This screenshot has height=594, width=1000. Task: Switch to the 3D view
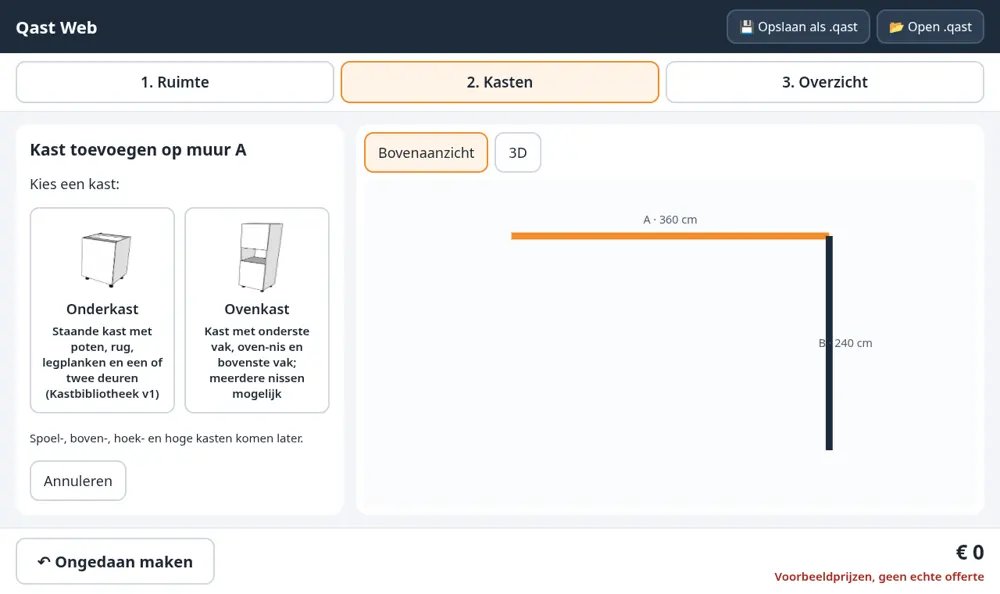518,152
